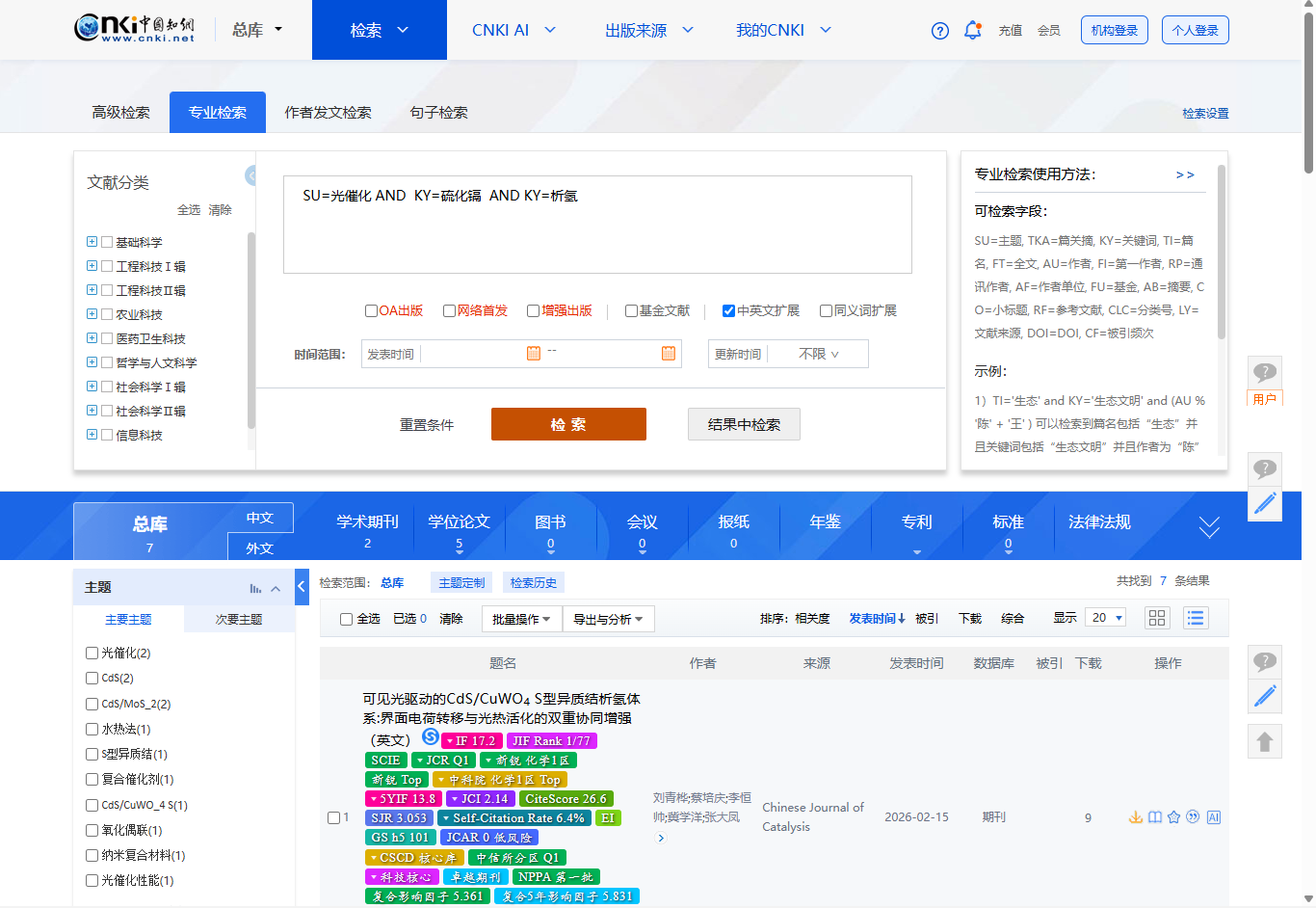Switch results to list view icon
Image resolution: width=1316 pixels, height=908 pixels.
pos(1196,618)
